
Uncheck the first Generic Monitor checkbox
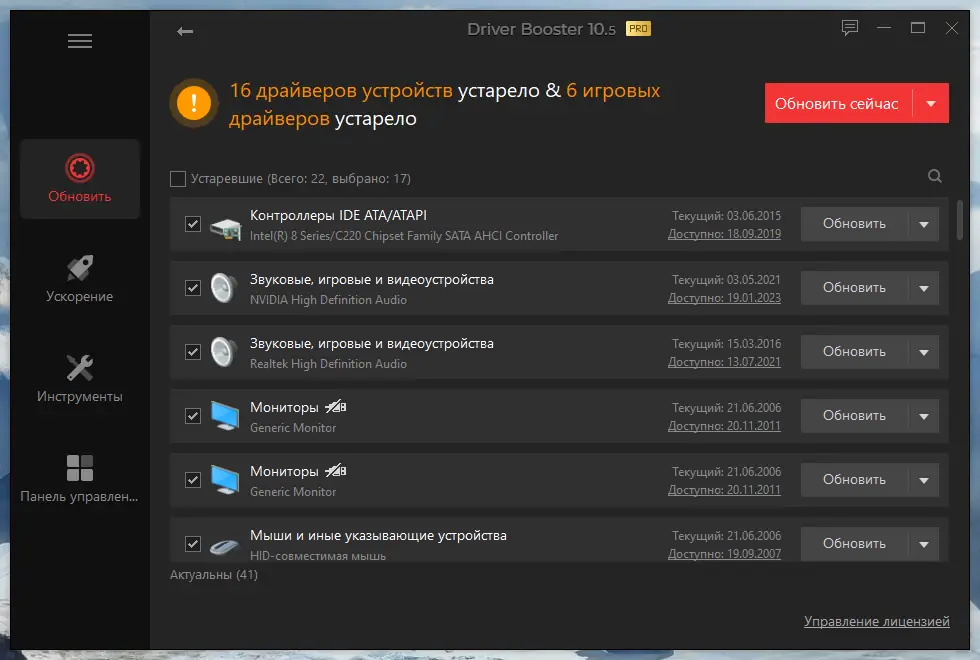tap(193, 416)
